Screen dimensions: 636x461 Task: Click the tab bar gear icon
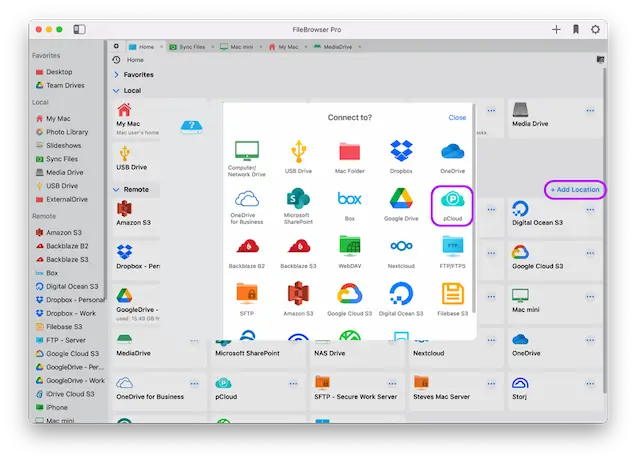pyautogui.click(x=116, y=46)
